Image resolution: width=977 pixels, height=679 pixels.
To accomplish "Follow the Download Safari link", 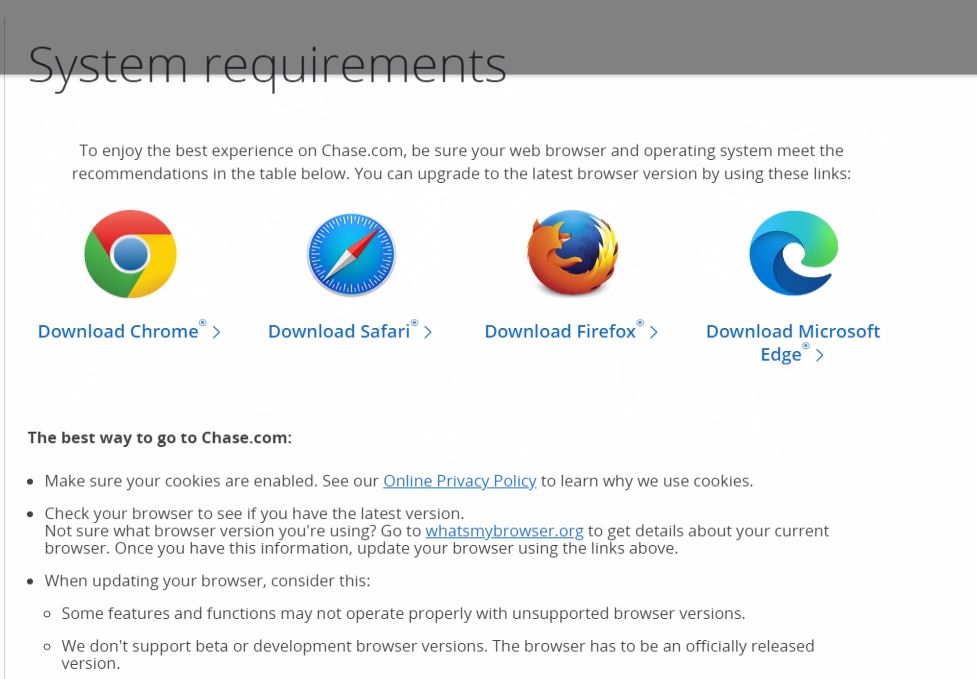I will click(339, 332).
